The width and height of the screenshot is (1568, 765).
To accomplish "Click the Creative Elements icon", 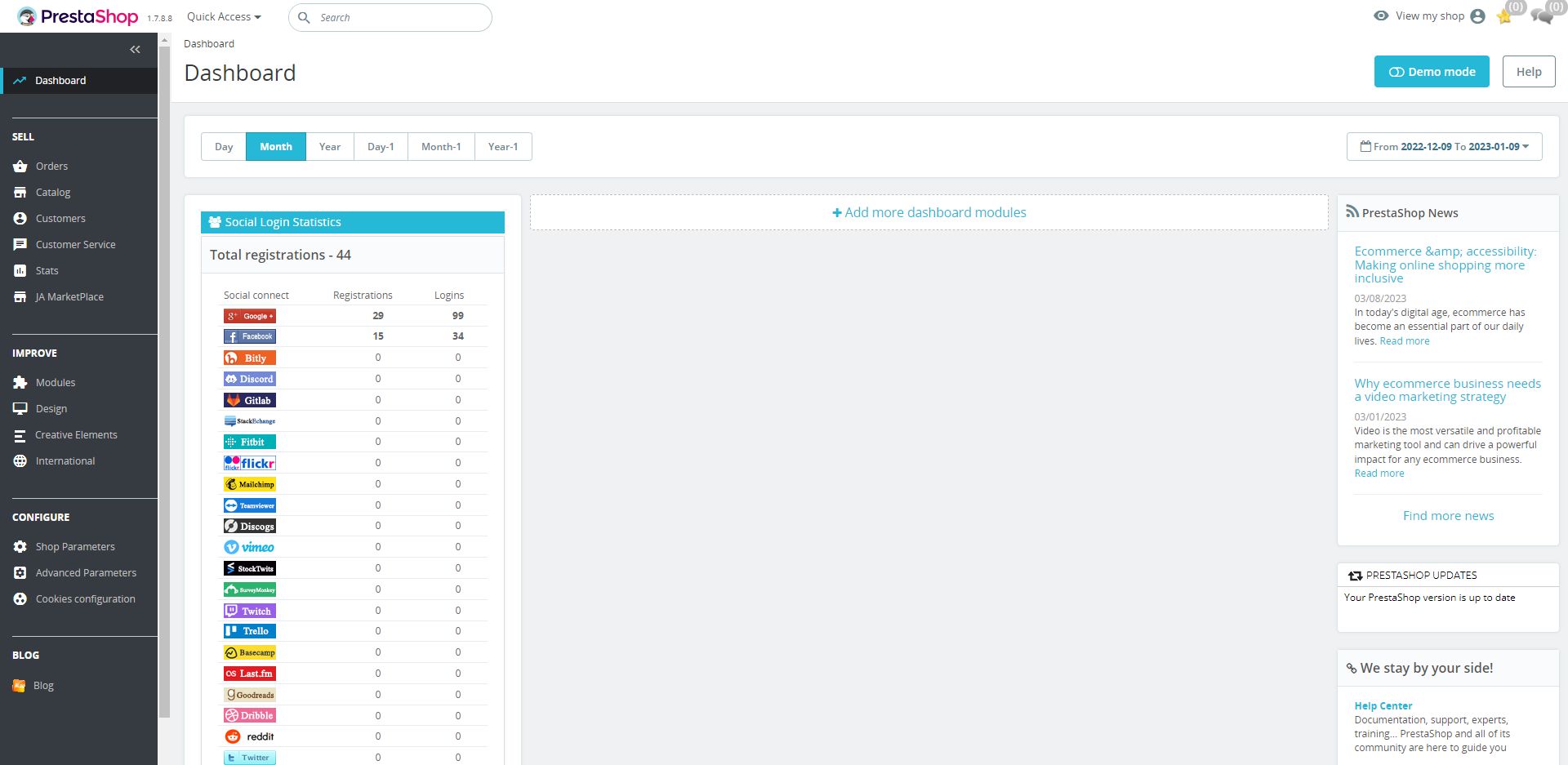I will click(20, 435).
